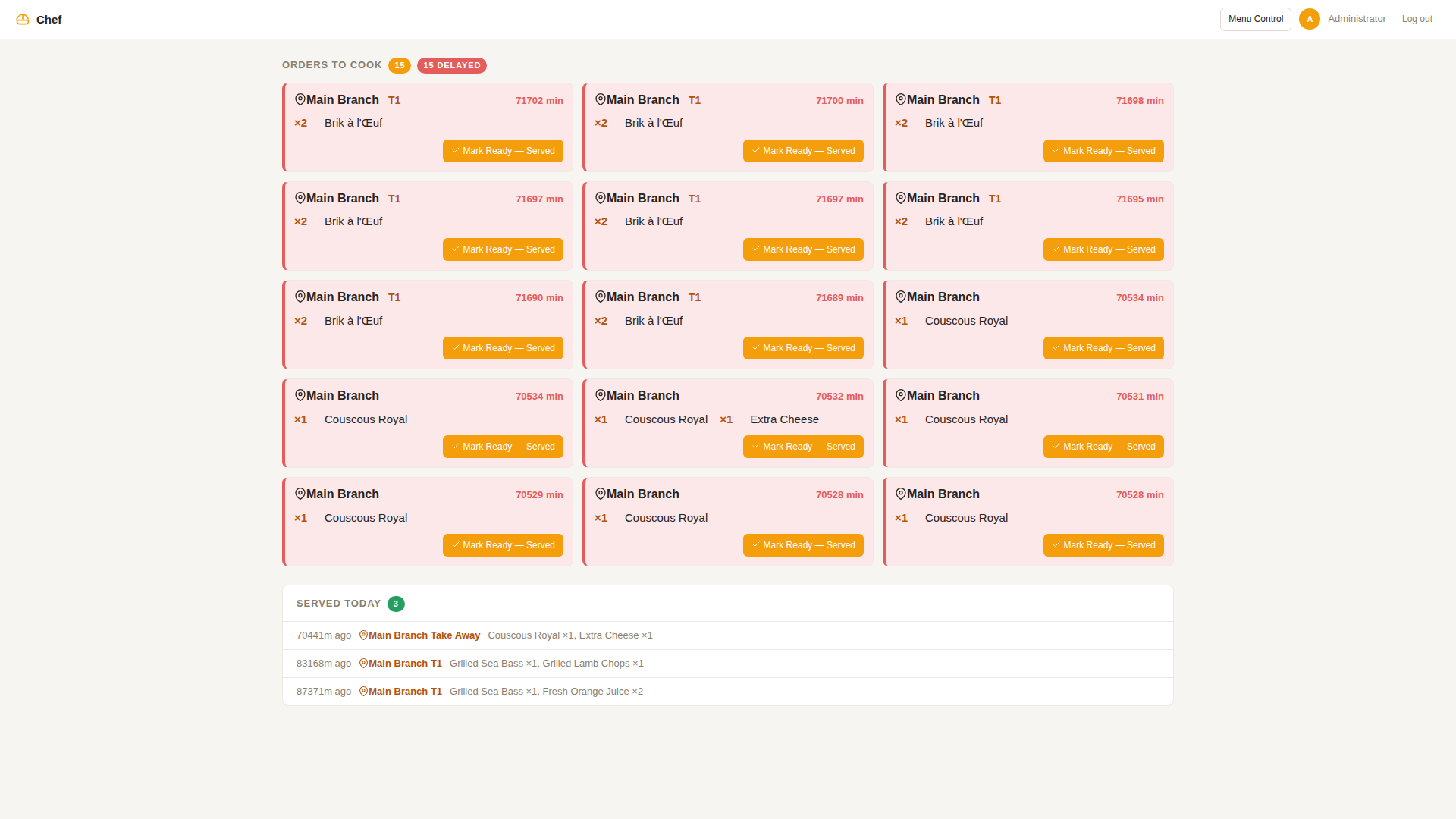Mark the 71689 min order ready
The width and height of the screenshot is (1456, 819).
803,348
